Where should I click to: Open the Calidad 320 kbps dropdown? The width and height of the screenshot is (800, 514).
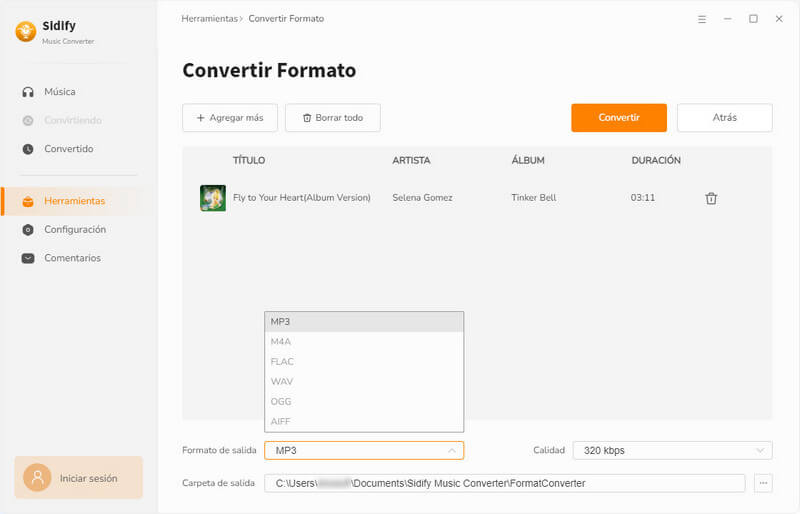click(672, 451)
